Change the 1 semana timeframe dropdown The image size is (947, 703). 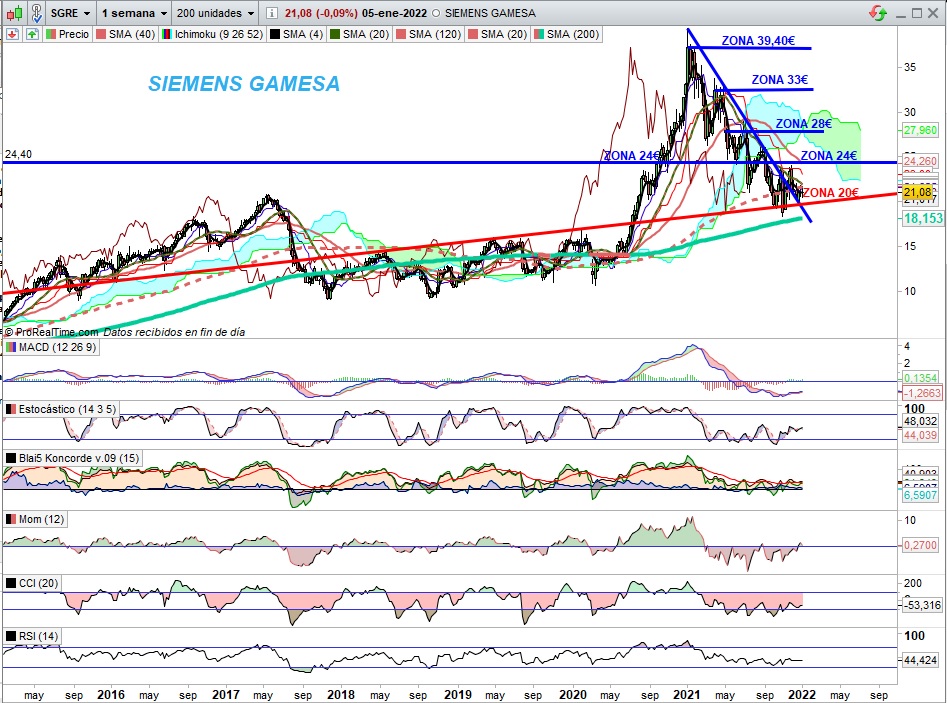(134, 13)
